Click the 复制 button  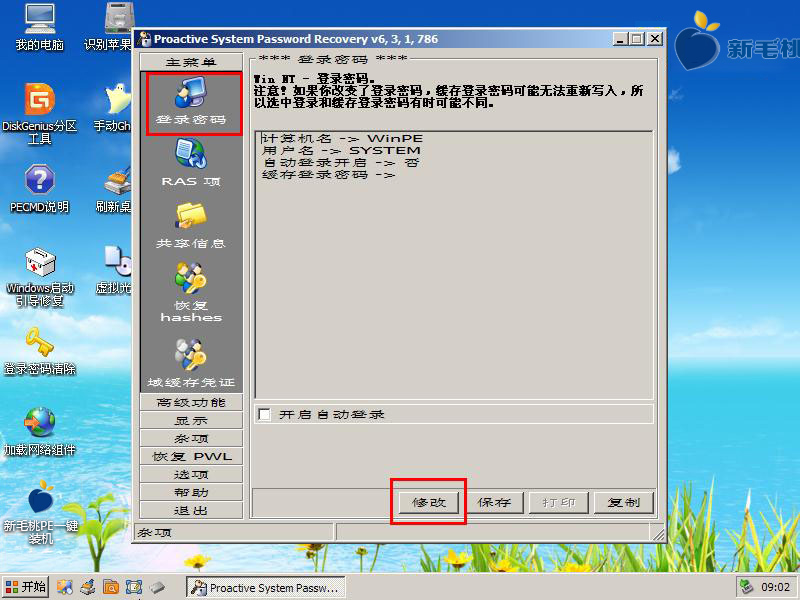point(623,503)
